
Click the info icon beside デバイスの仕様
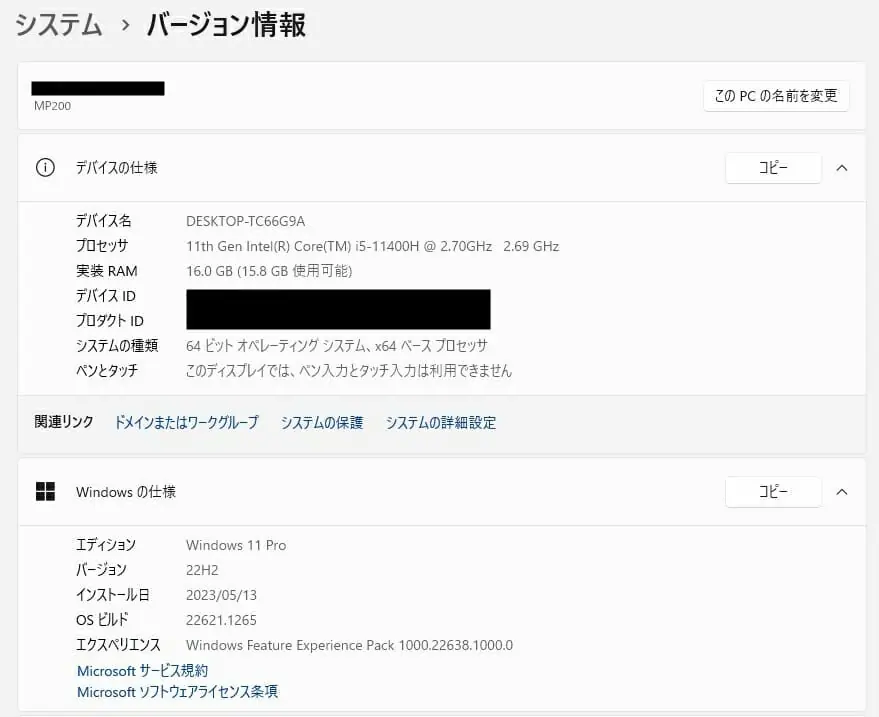click(x=45, y=168)
